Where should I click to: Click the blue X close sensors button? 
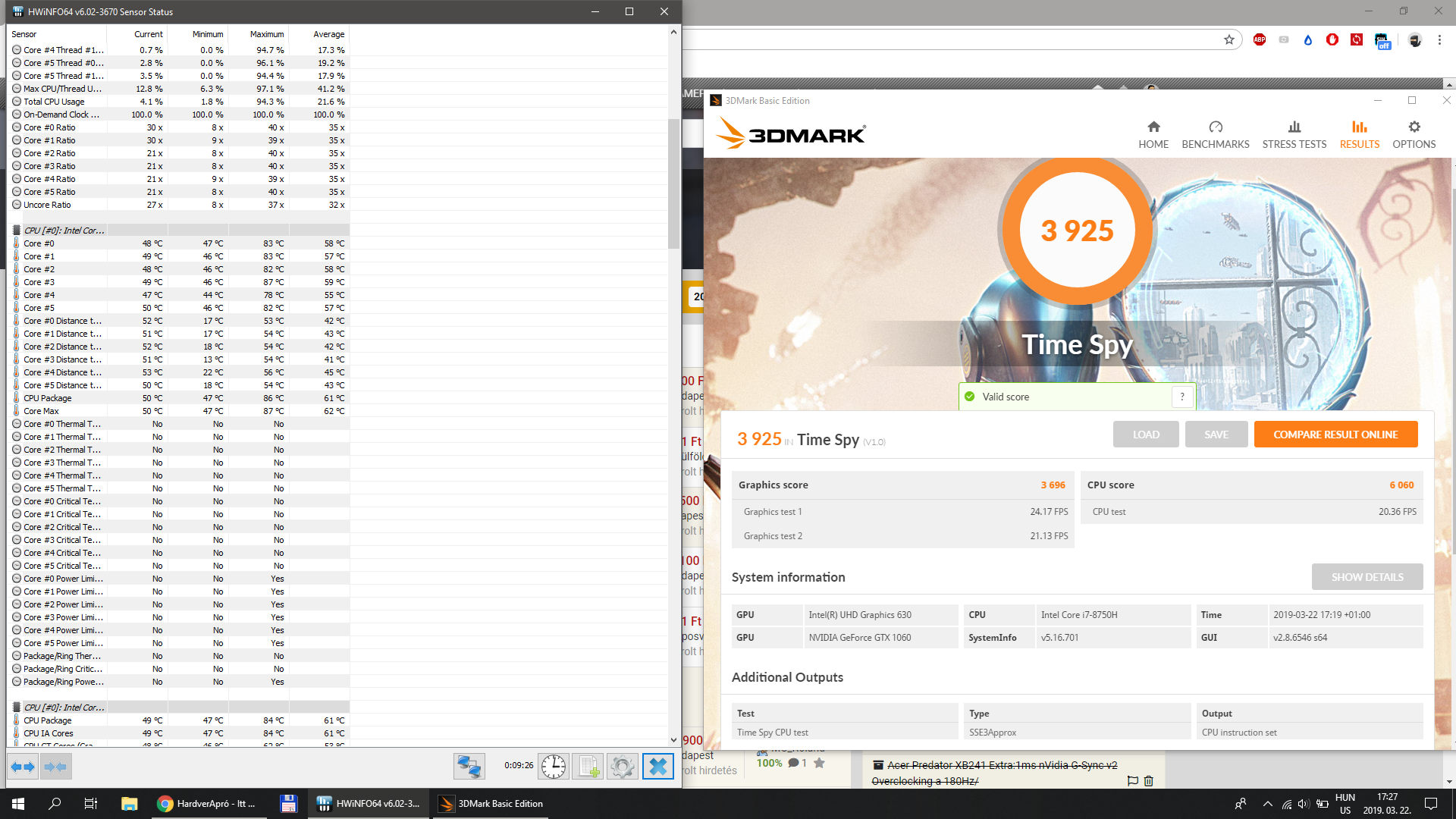tap(658, 767)
